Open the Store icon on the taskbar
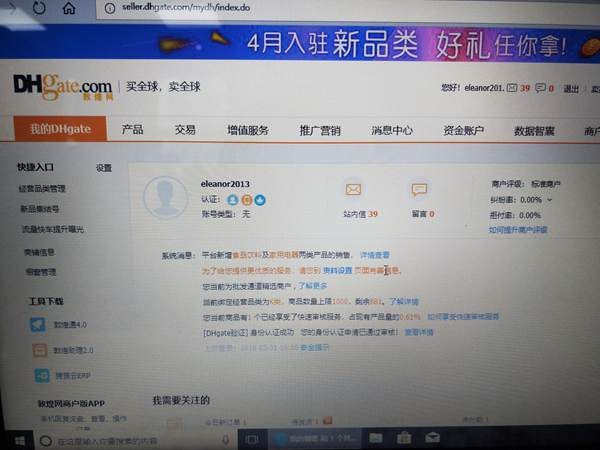 click(x=404, y=437)
